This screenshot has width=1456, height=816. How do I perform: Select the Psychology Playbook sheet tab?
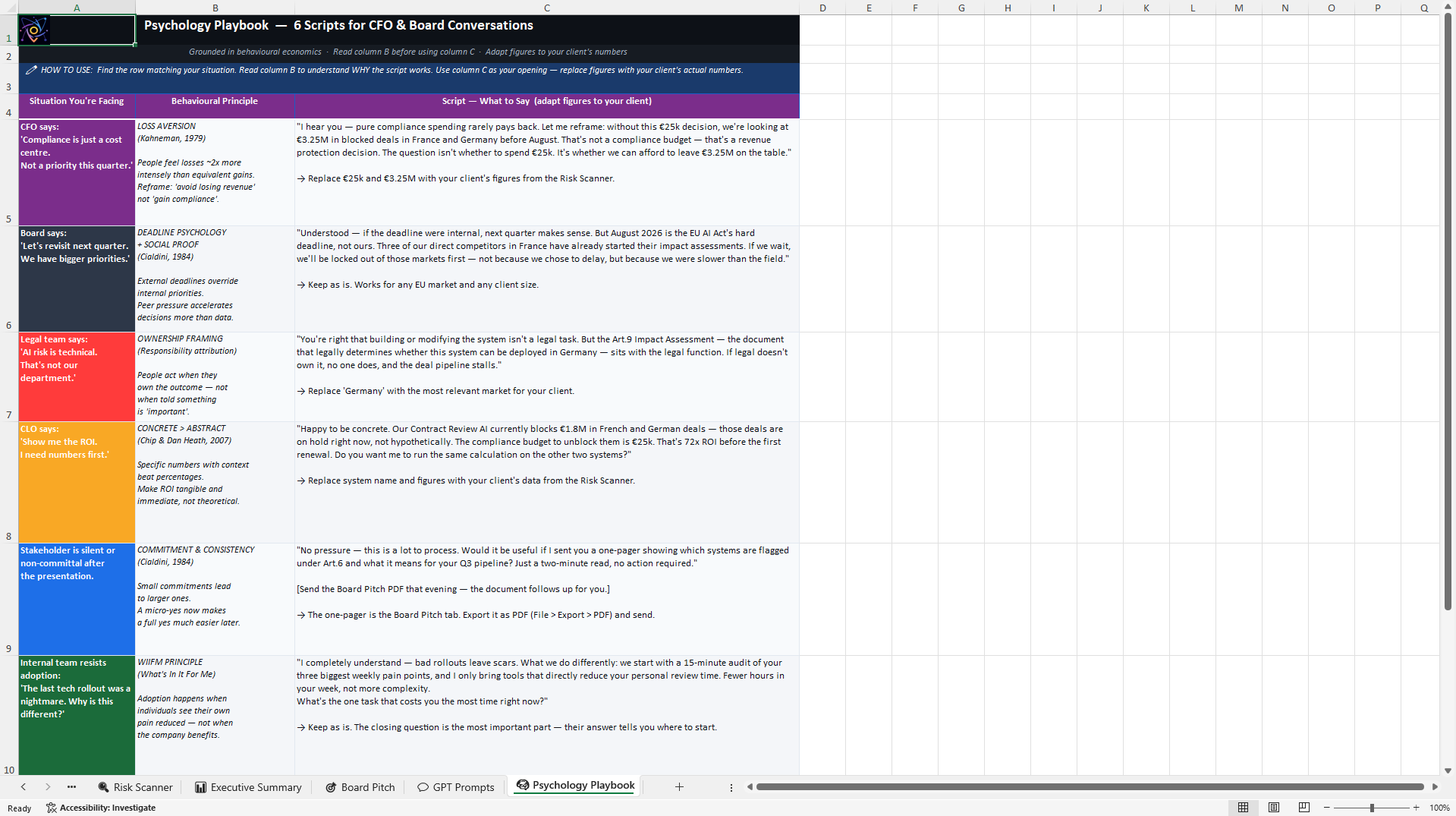click(575, 786)
